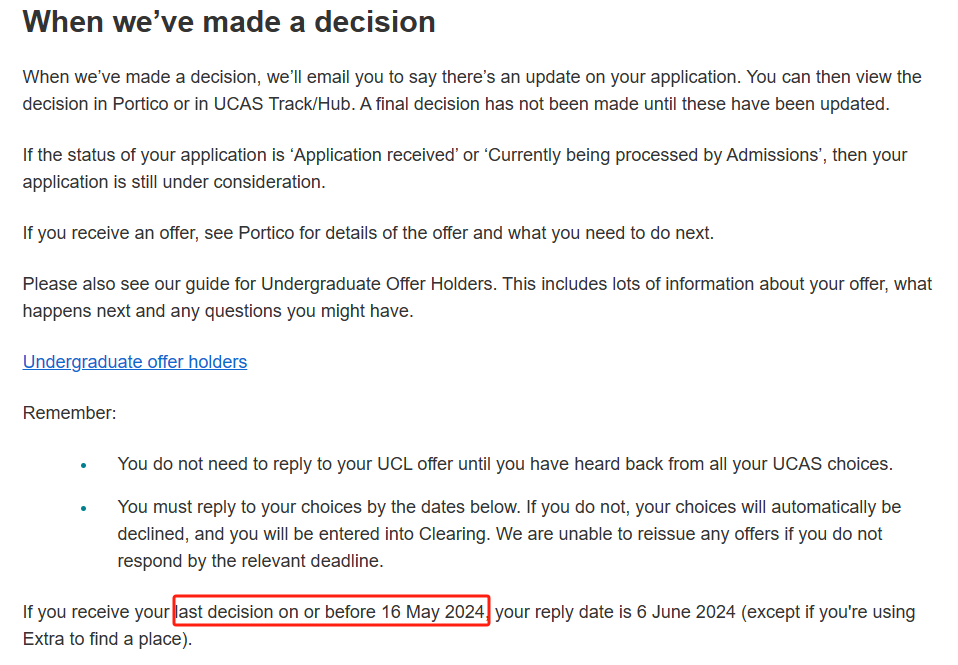This screenshot has width=958, height=665.
Task: Click the word "Extra" in the last sentence
Action: tap(46, 637)
